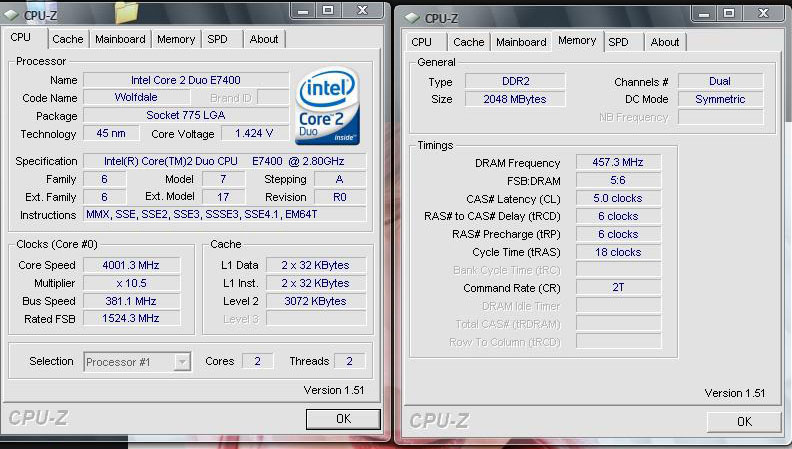Click the Core Voltage value '1.424 V'

tap(254, 133)
